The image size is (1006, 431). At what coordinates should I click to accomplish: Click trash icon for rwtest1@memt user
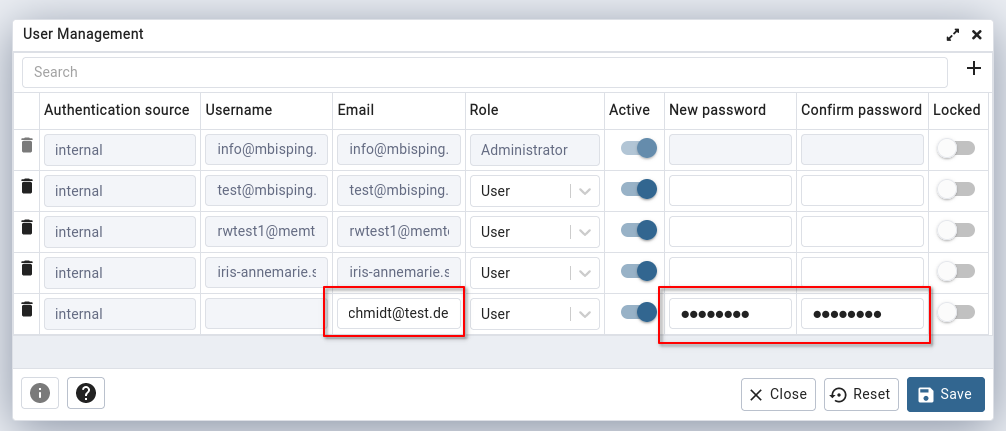26,227
